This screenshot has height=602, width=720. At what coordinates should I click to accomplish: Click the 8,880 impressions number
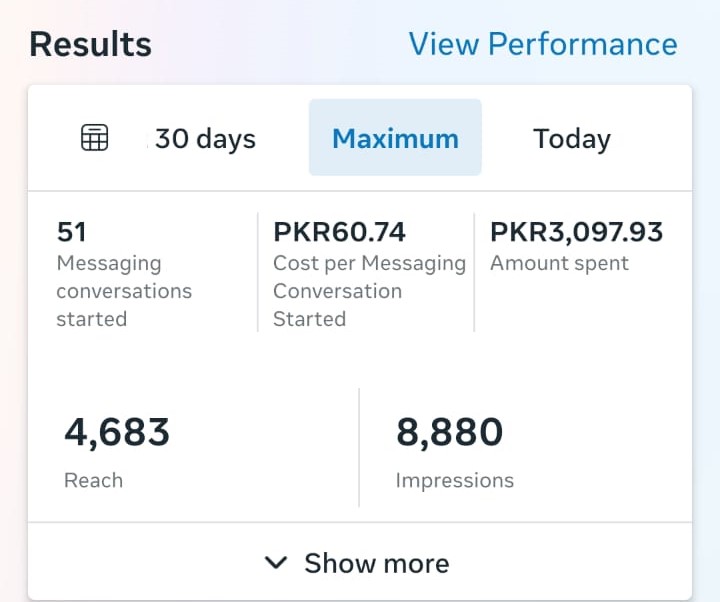[449, 433]
